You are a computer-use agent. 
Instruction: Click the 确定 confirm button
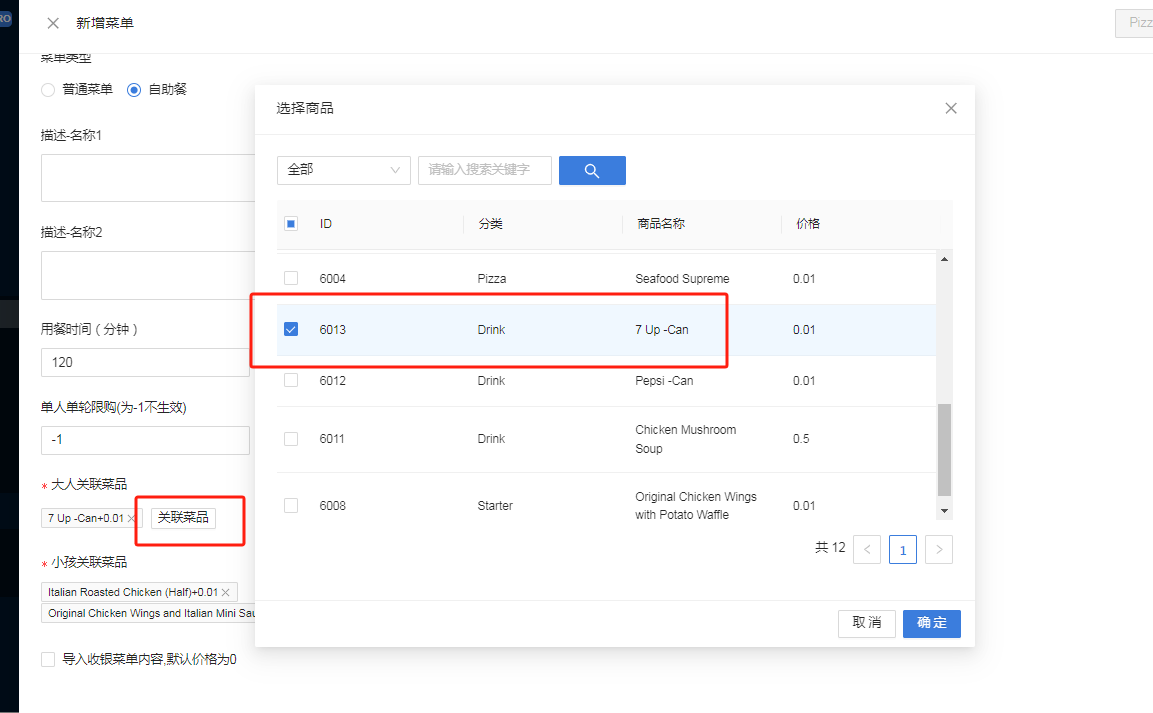pos(932,623)
